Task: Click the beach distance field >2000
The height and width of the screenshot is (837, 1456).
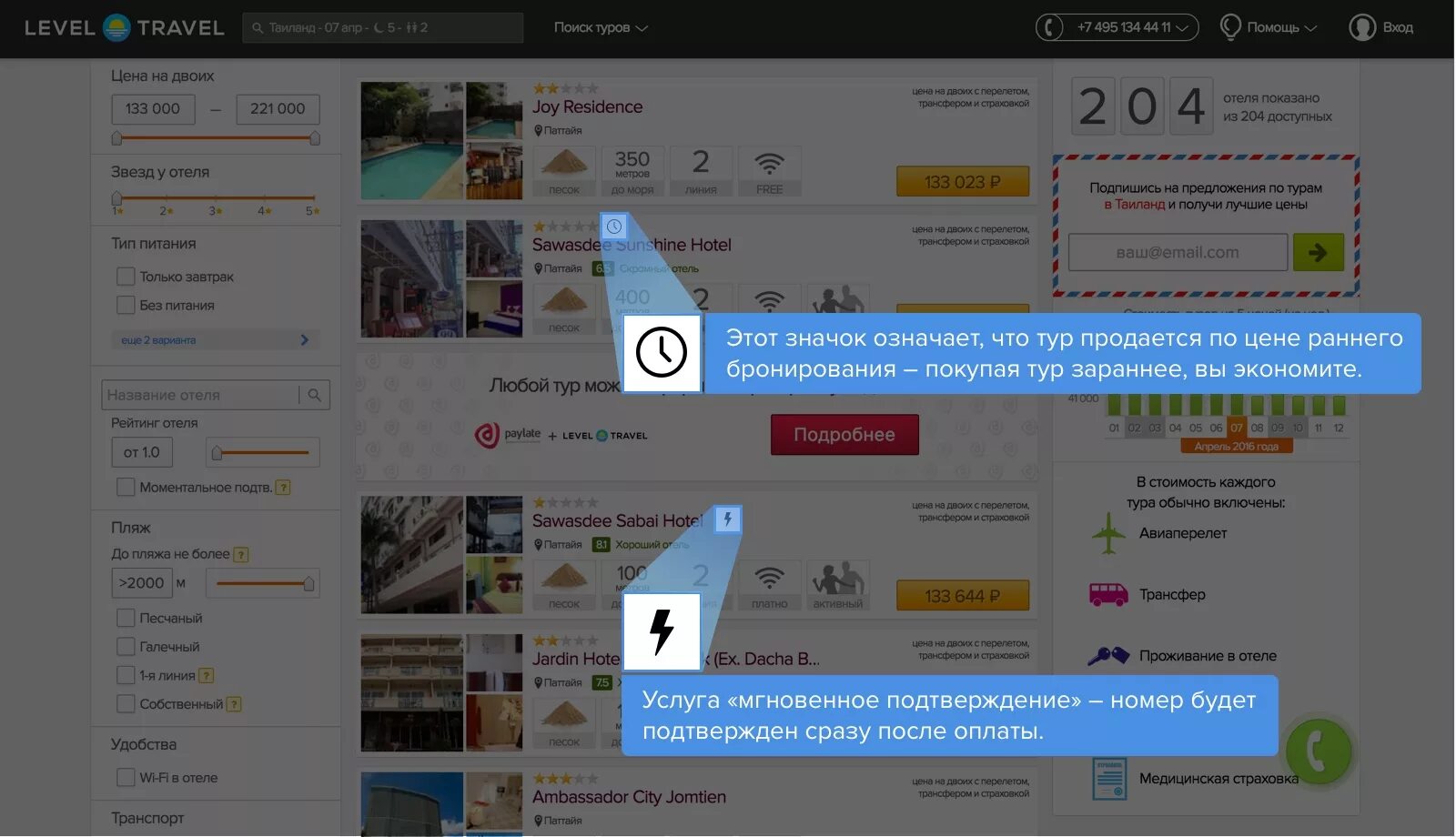Action: click(141, 583)
